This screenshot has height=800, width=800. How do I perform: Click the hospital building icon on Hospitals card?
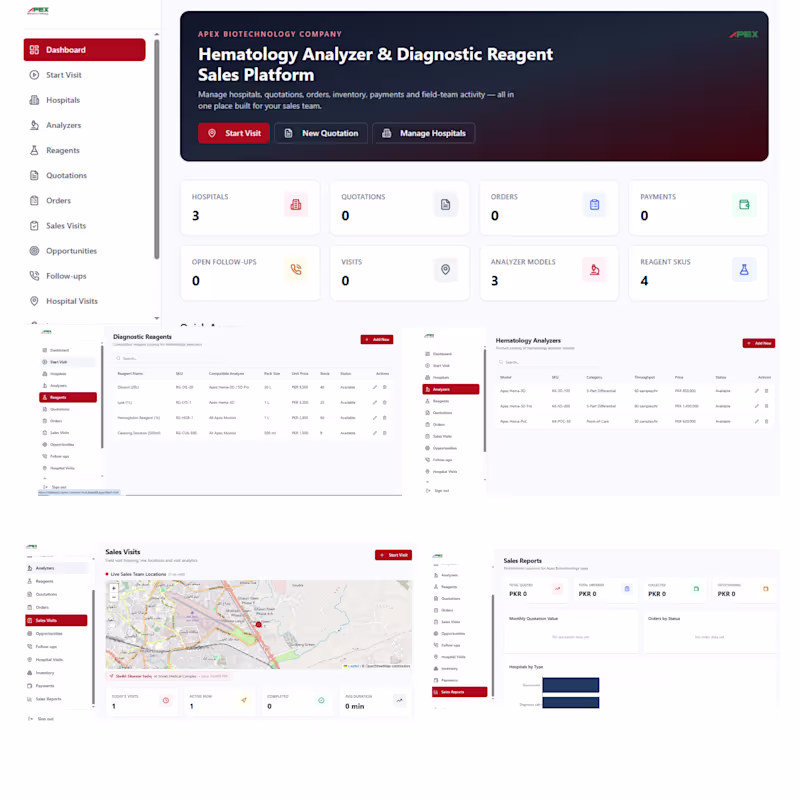pos(296,205)
